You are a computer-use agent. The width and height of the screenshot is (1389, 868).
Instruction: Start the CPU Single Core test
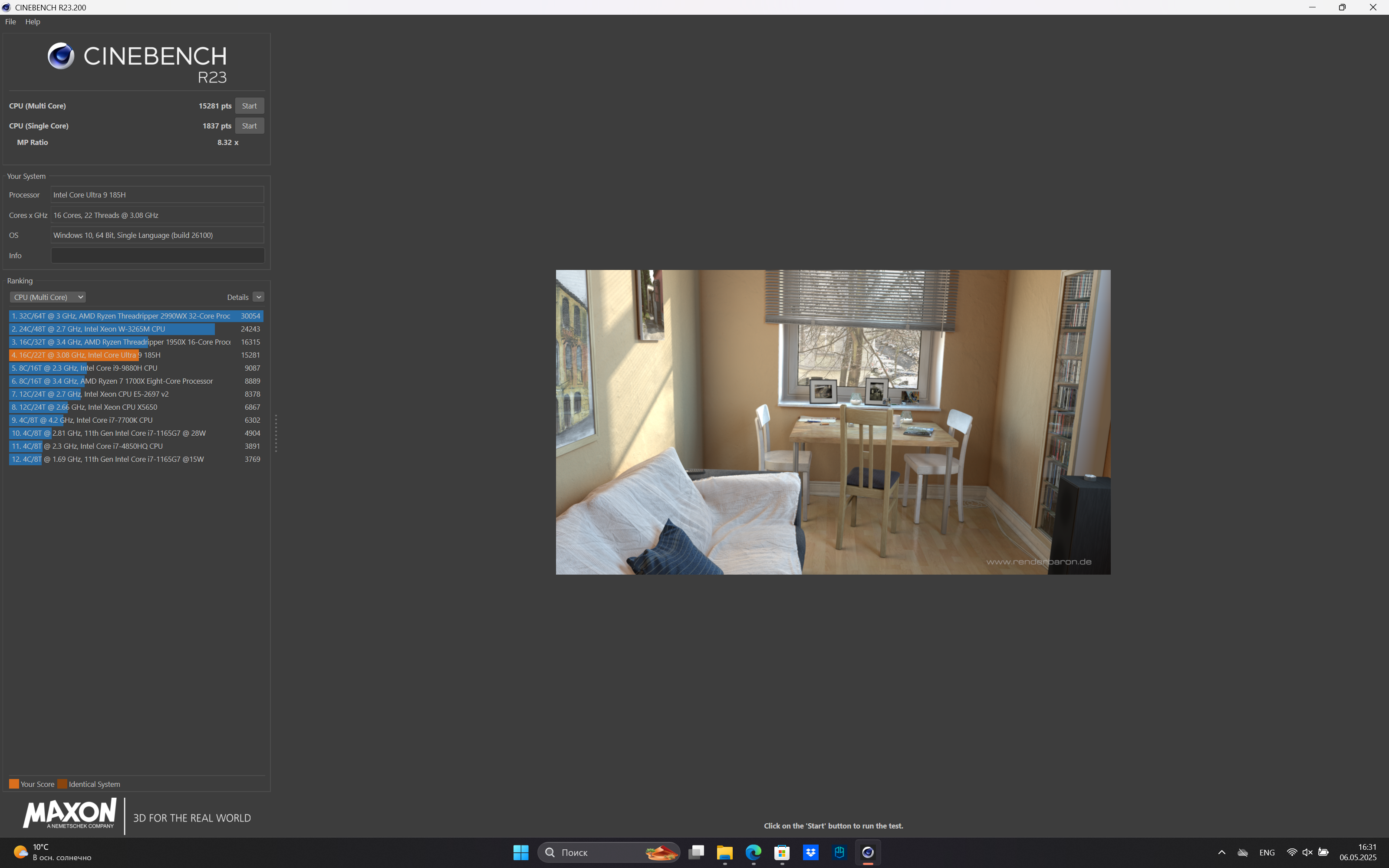(x=249, y=126)
